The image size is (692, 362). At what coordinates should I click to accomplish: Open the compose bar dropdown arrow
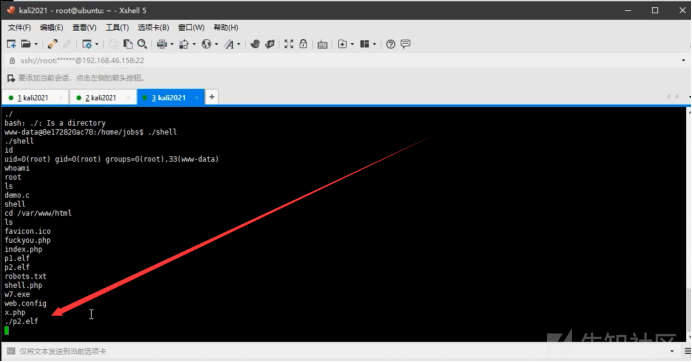[x=672, y=351]
